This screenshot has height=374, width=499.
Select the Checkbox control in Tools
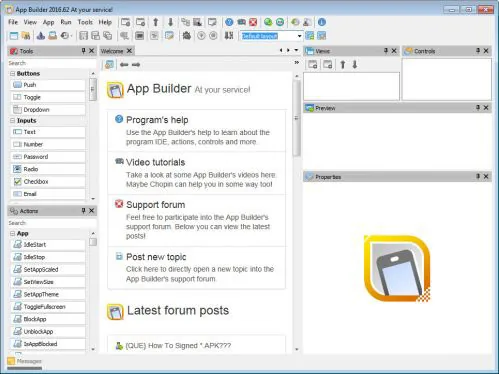(x=48, y=182)
